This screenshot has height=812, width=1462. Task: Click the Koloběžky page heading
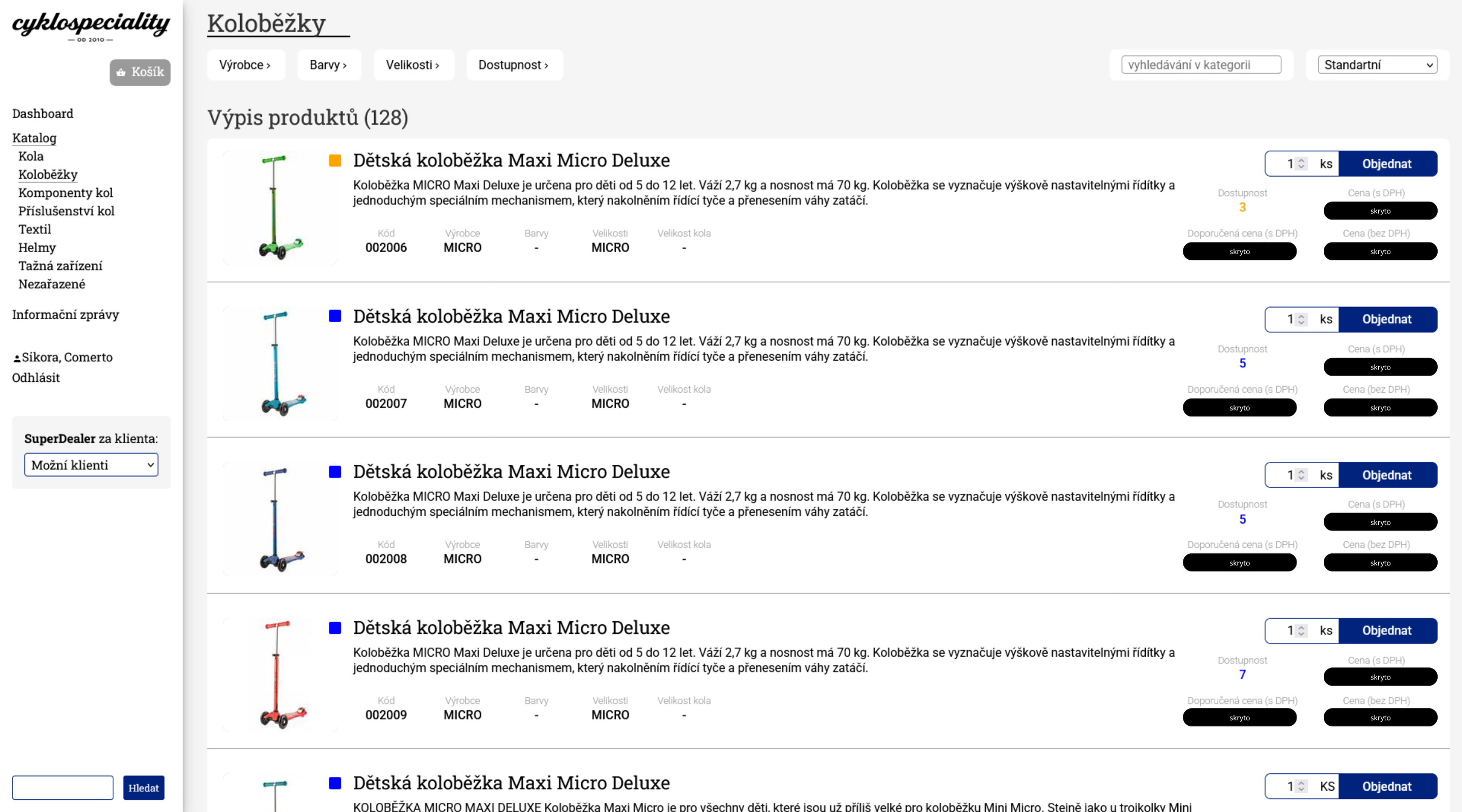click(266, 23)
